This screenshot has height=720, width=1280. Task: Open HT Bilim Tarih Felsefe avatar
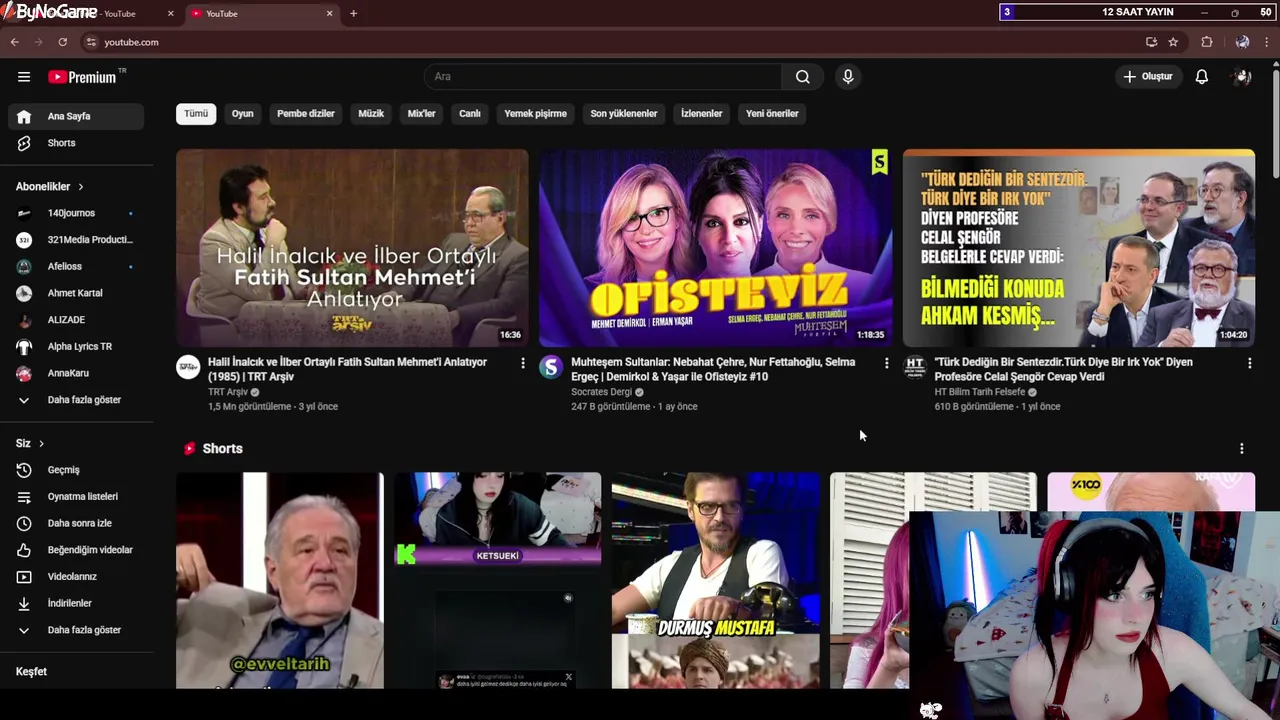point(914,367)
